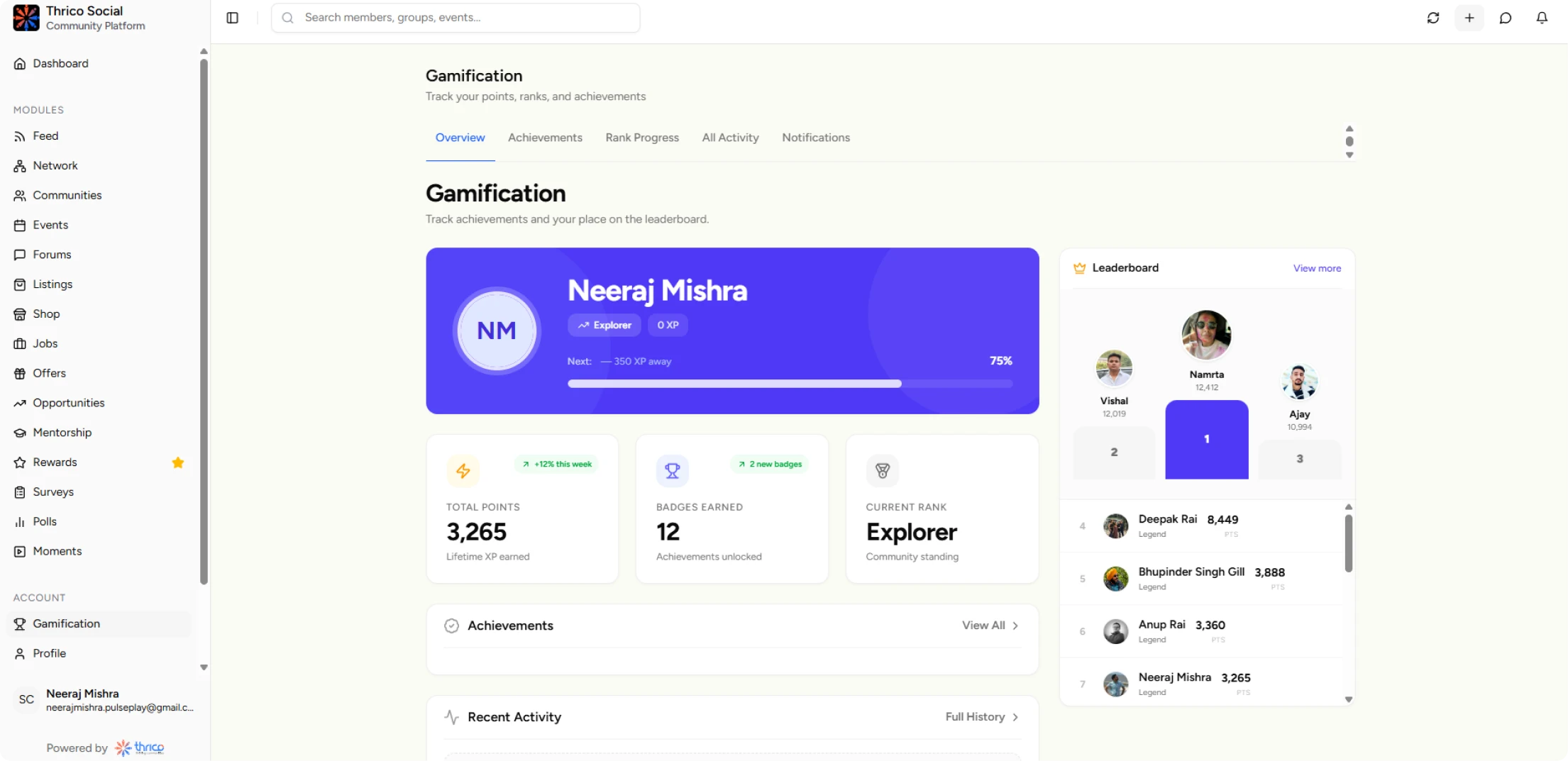Open the Neeraj Mishra account footer
This screenshot has width=1568, height=761.
click(103, 700)
